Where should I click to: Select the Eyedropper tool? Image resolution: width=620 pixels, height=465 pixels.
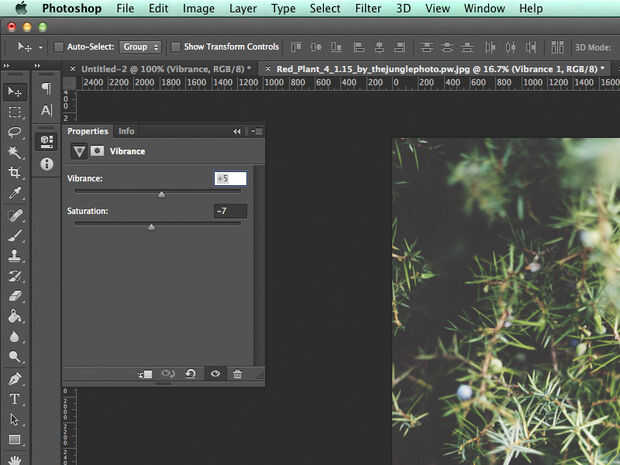coord(15,193)
